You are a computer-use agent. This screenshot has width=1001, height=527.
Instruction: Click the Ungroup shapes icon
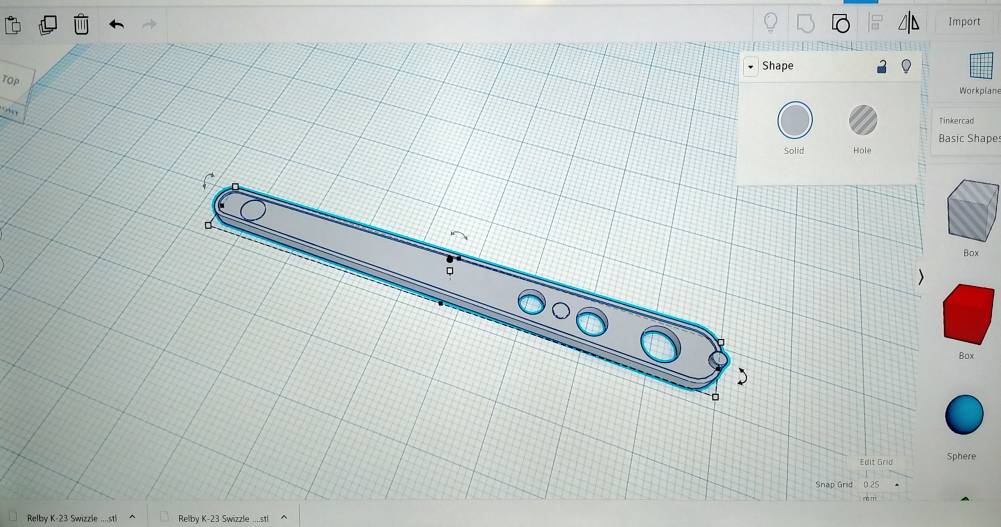841,24
